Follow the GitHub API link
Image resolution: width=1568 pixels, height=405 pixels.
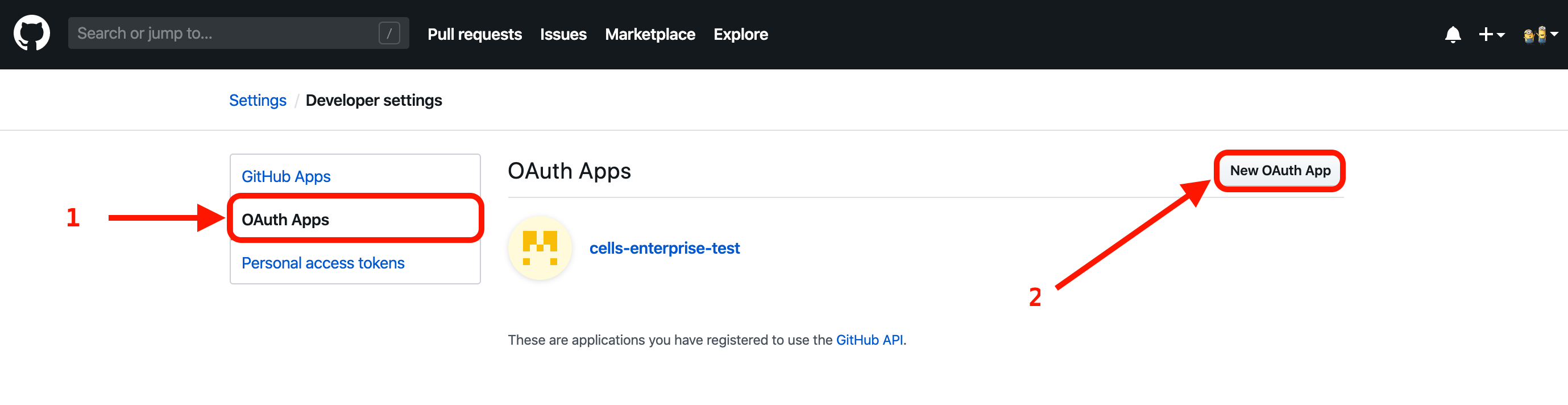[869, 340]
